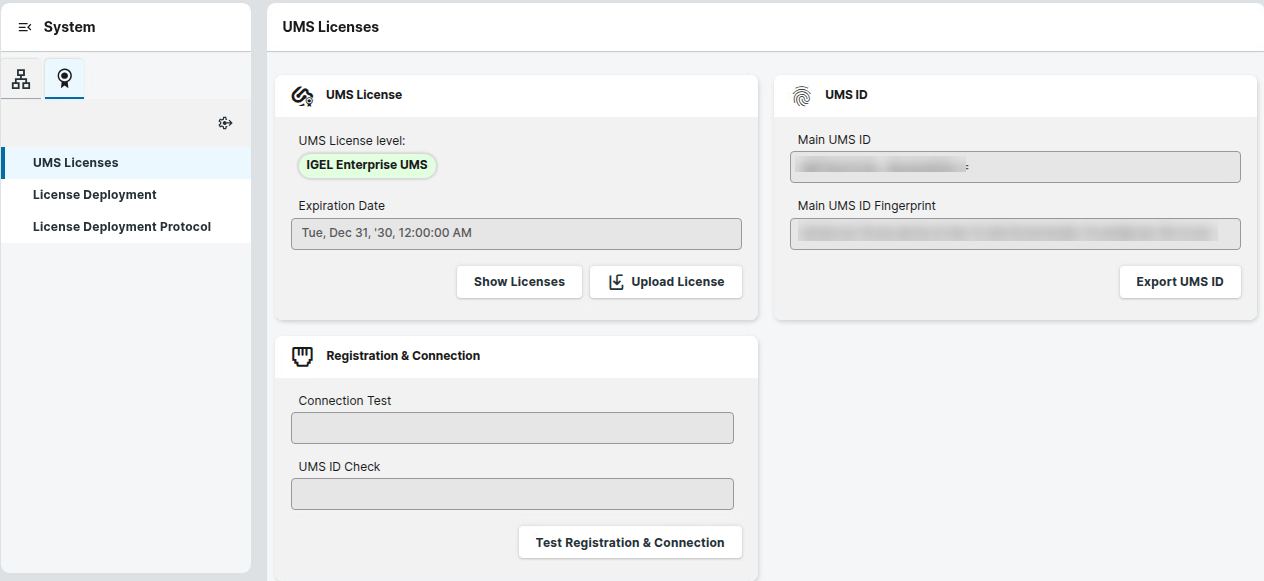Open License Deployment in the sidebar
The image size is (1264, 581).
click(x=95, y=195)
